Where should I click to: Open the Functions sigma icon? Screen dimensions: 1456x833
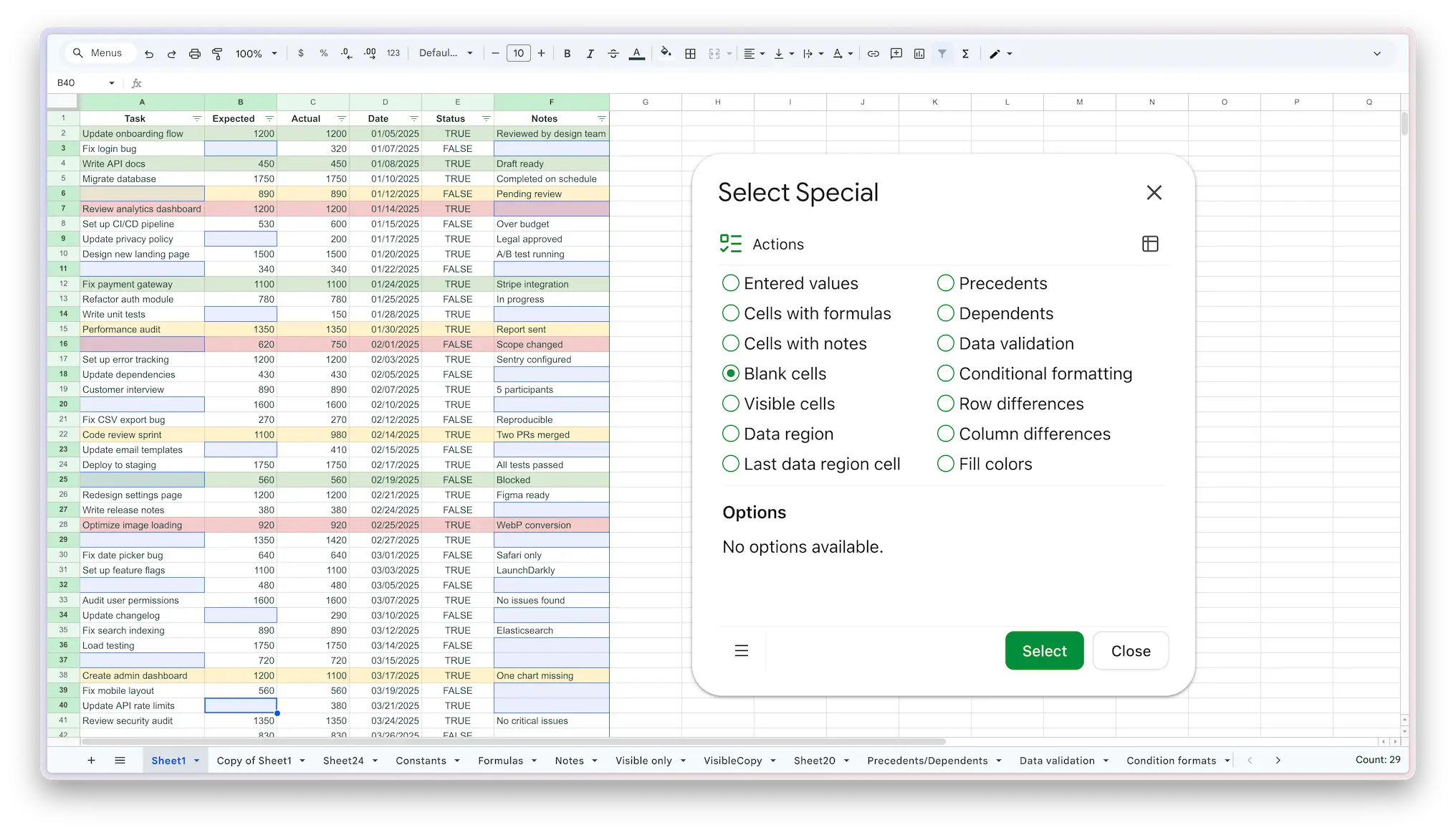click(965, 54)
